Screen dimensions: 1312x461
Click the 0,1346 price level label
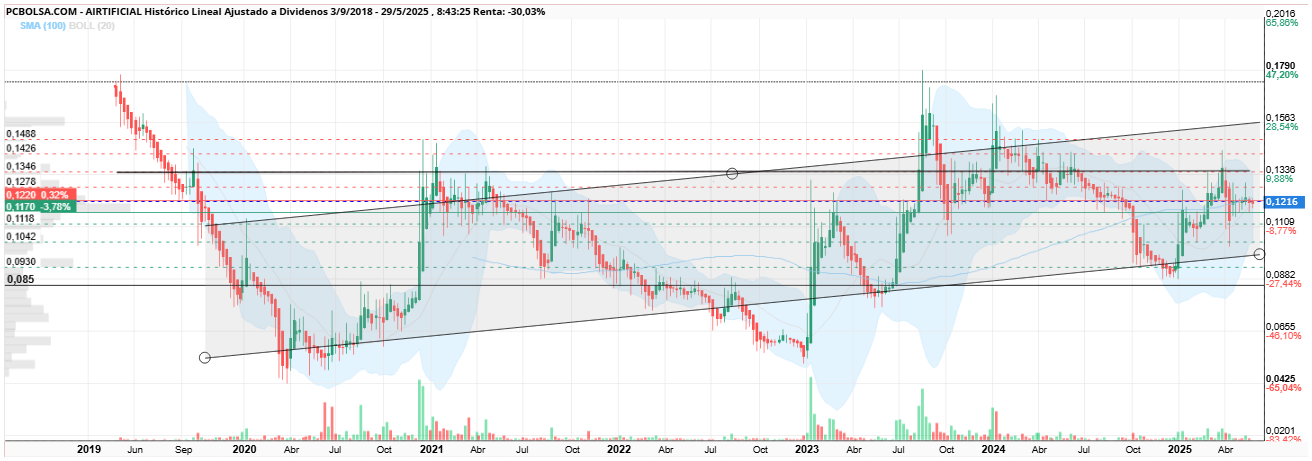(22, 166)
